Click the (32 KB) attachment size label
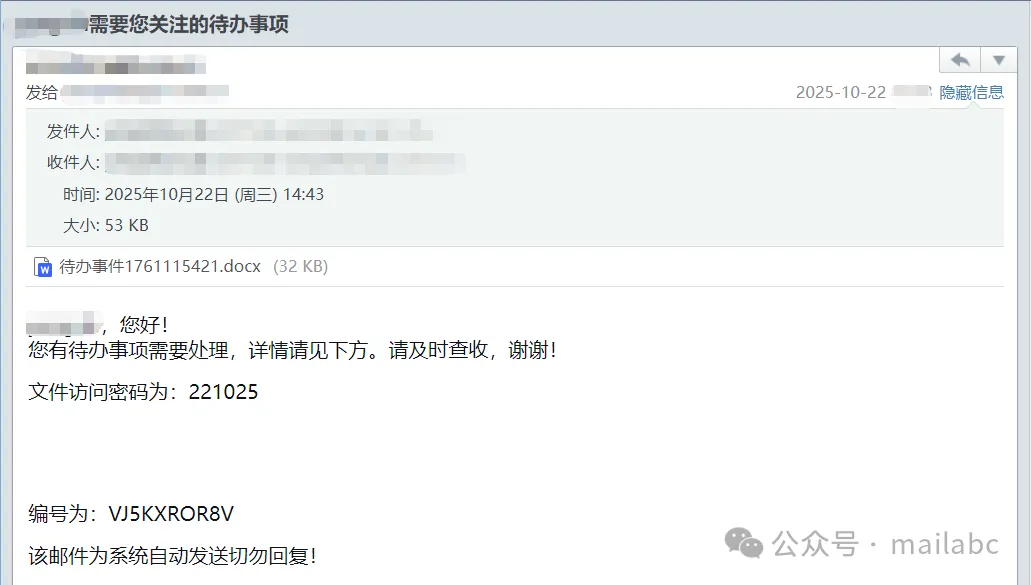 pos(300,266)
